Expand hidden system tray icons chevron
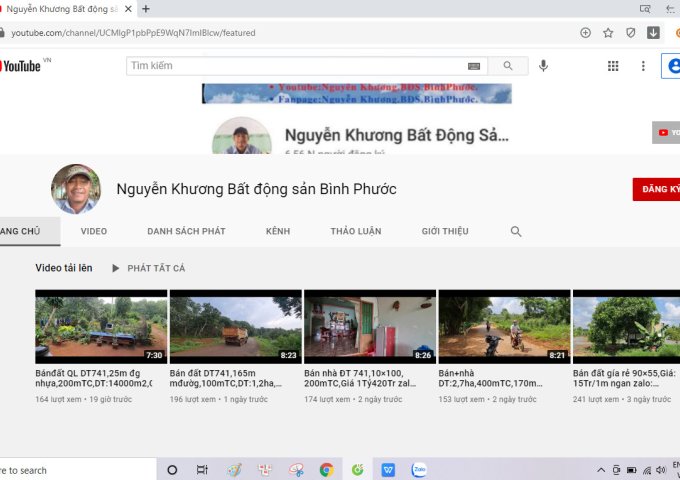This screenshot has width=680, height=480. coord(601,470)
